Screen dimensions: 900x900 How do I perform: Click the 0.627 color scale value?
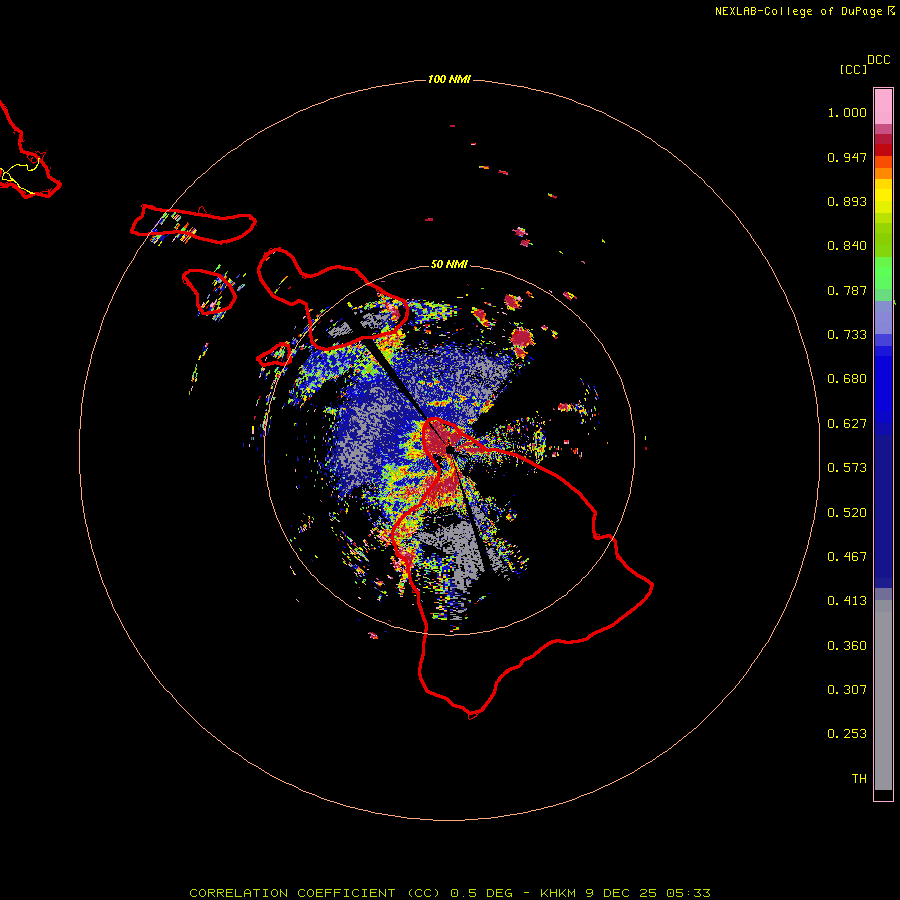[x=847, y=424]
